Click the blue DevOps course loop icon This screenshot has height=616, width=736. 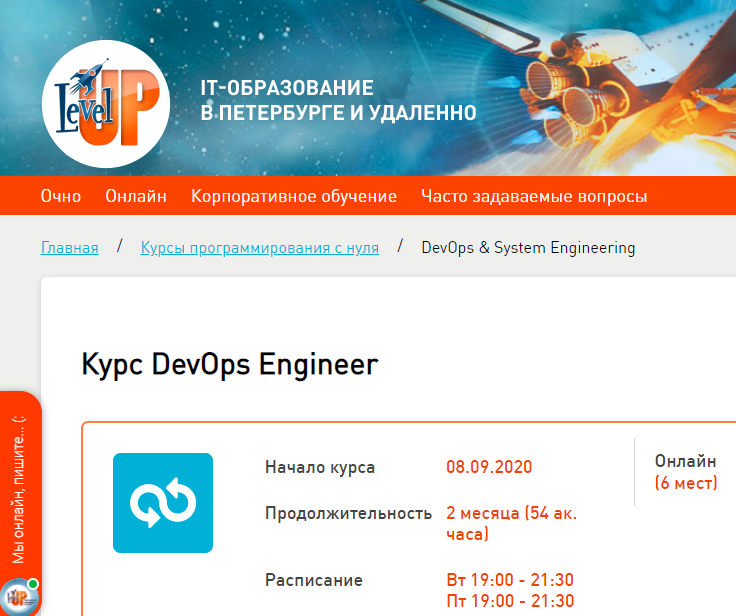[163, 503]
